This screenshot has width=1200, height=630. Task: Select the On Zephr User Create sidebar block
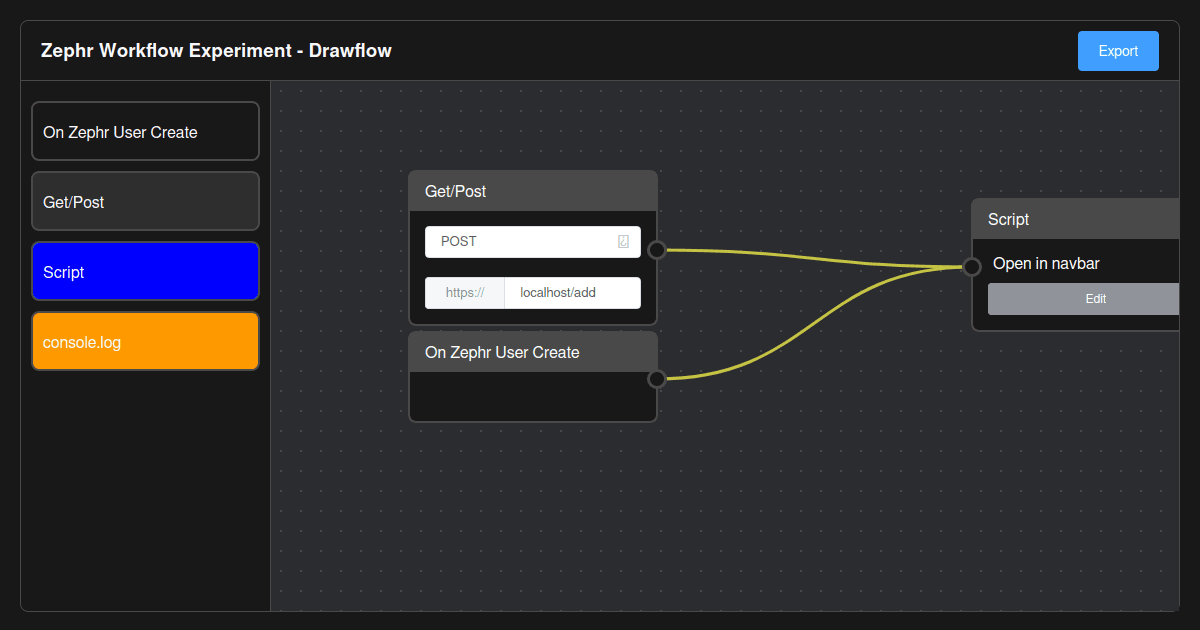click(x=145, y=131)
